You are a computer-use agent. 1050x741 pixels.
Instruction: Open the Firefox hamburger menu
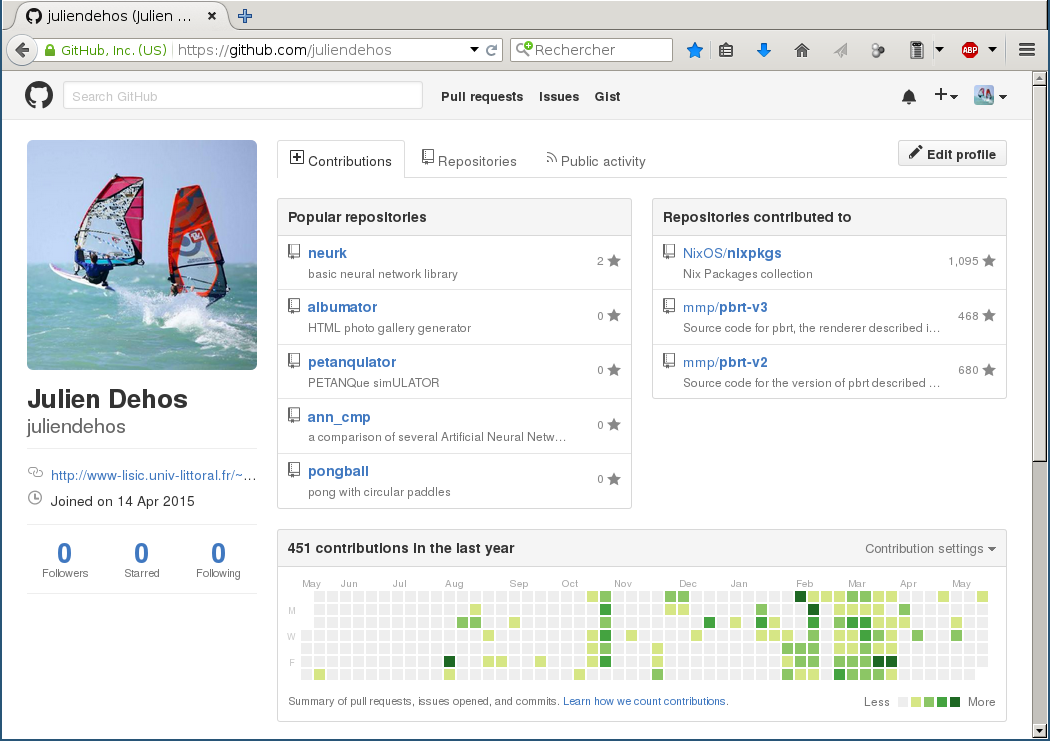click(1027, 50)
